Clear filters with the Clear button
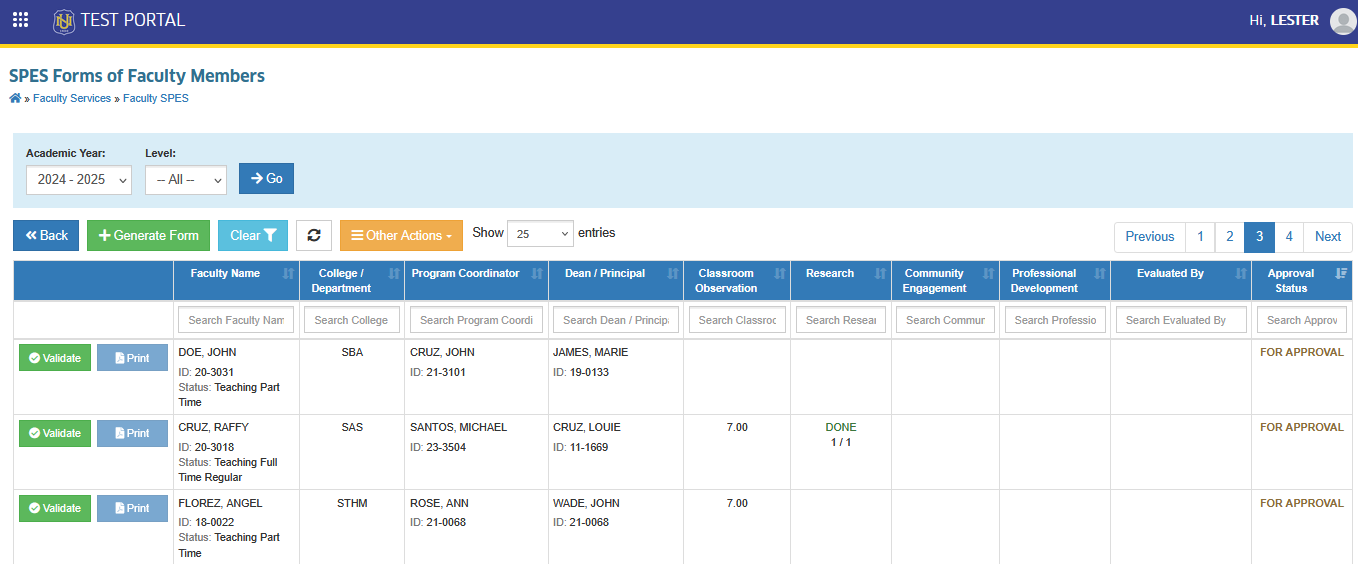Image resolution: width=1358 pixels, height=564 pixels. (253, 235)
